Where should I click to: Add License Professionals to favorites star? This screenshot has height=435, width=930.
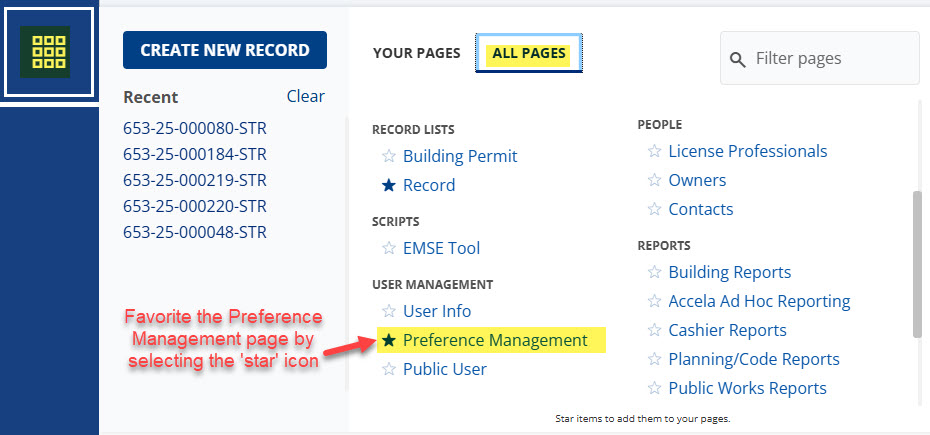[x=654, y=151]
